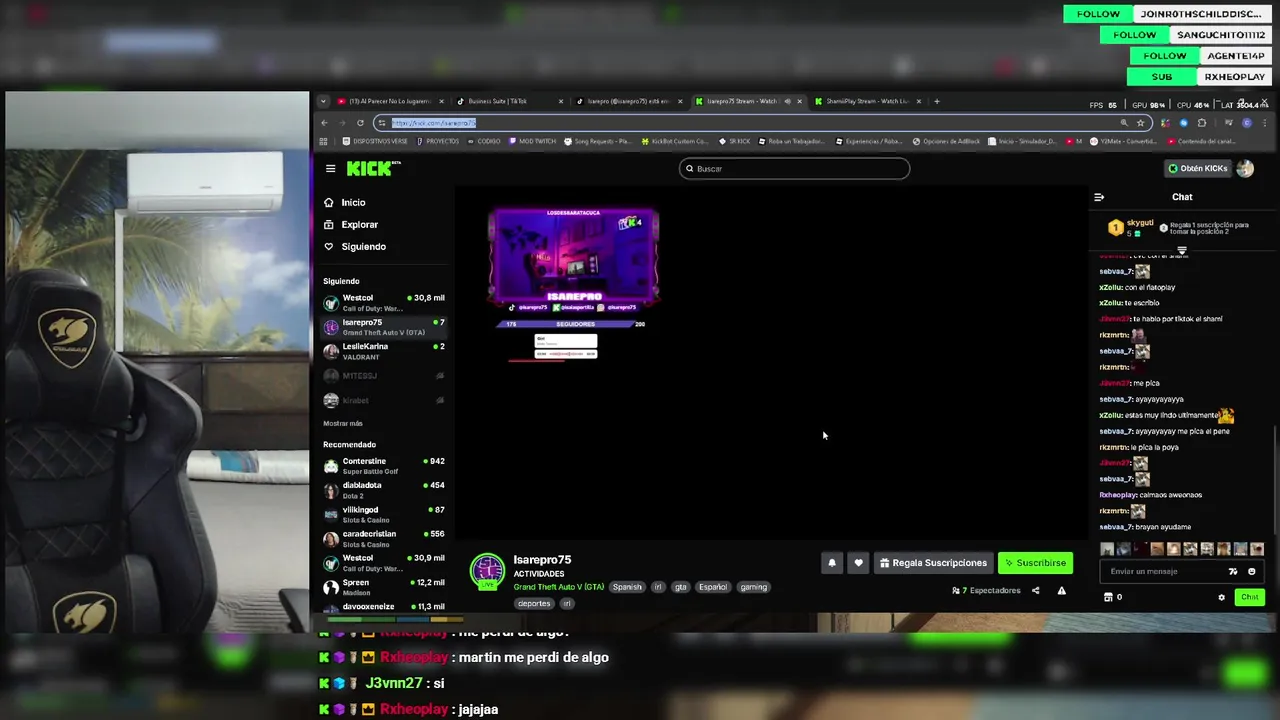Focus the Buscar search field
This screenshot has width=1280, height=720.
point(794,169)
